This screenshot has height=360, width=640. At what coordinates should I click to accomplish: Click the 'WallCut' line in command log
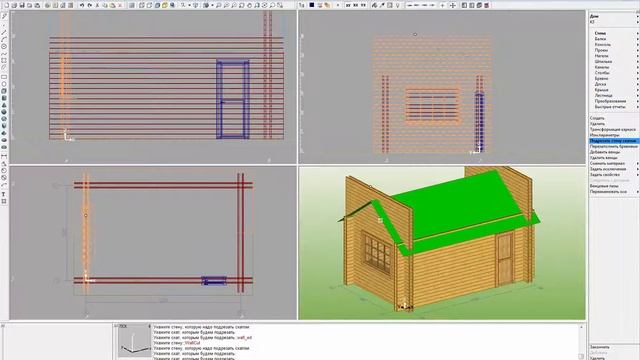(x=177, y=343)
